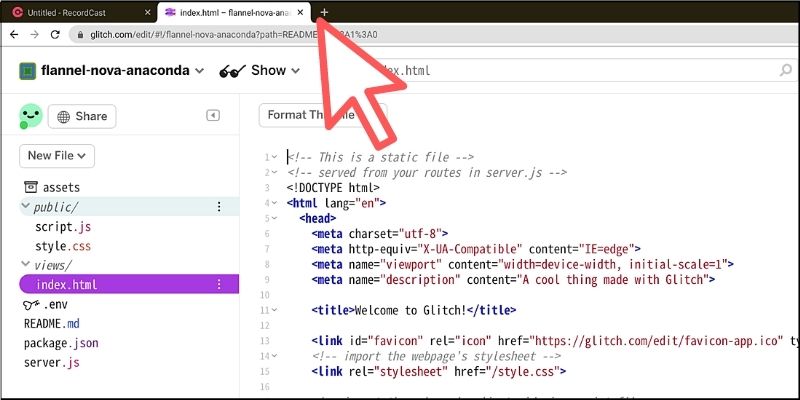800x400 pixels.
Task: Open README.md file
Action: [52, 324]
